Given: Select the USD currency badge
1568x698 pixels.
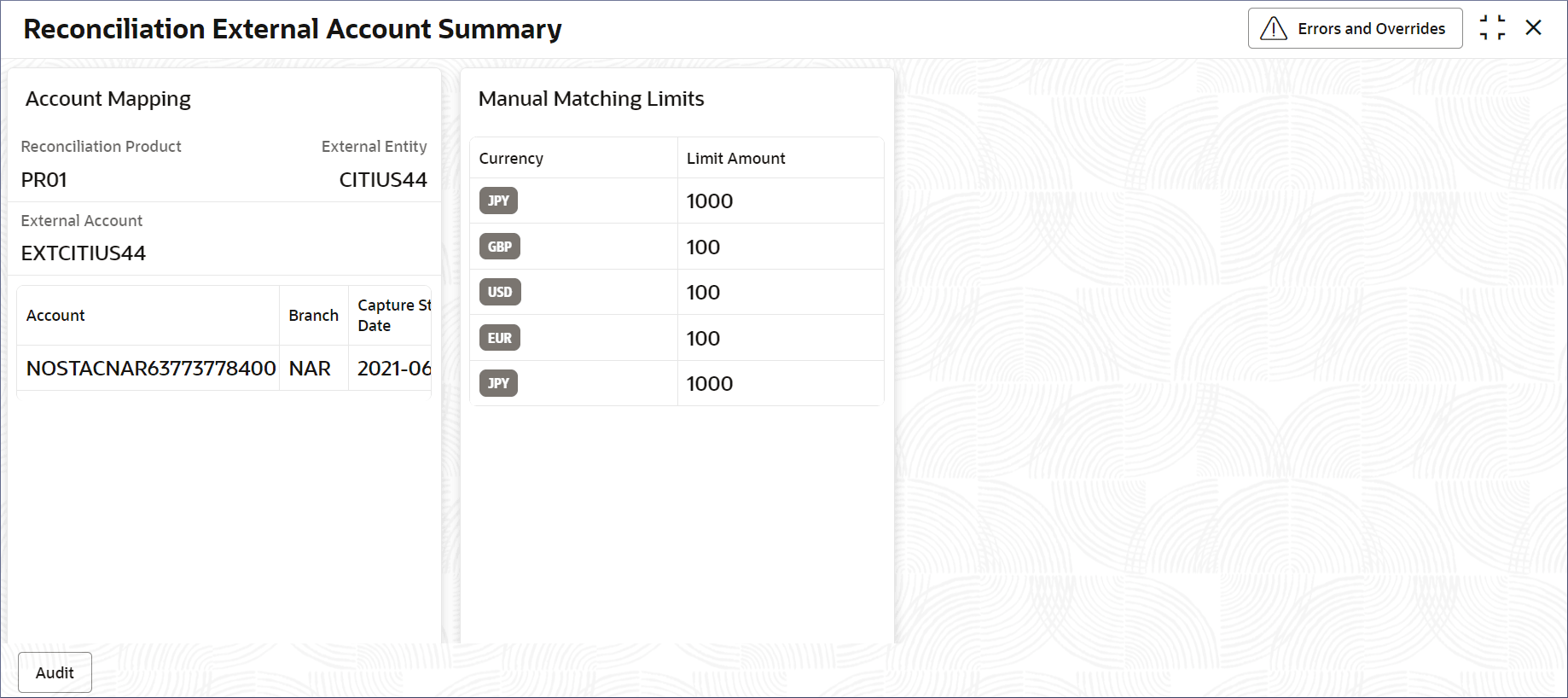Looking at the screenshot, I should tap(499, 292).
